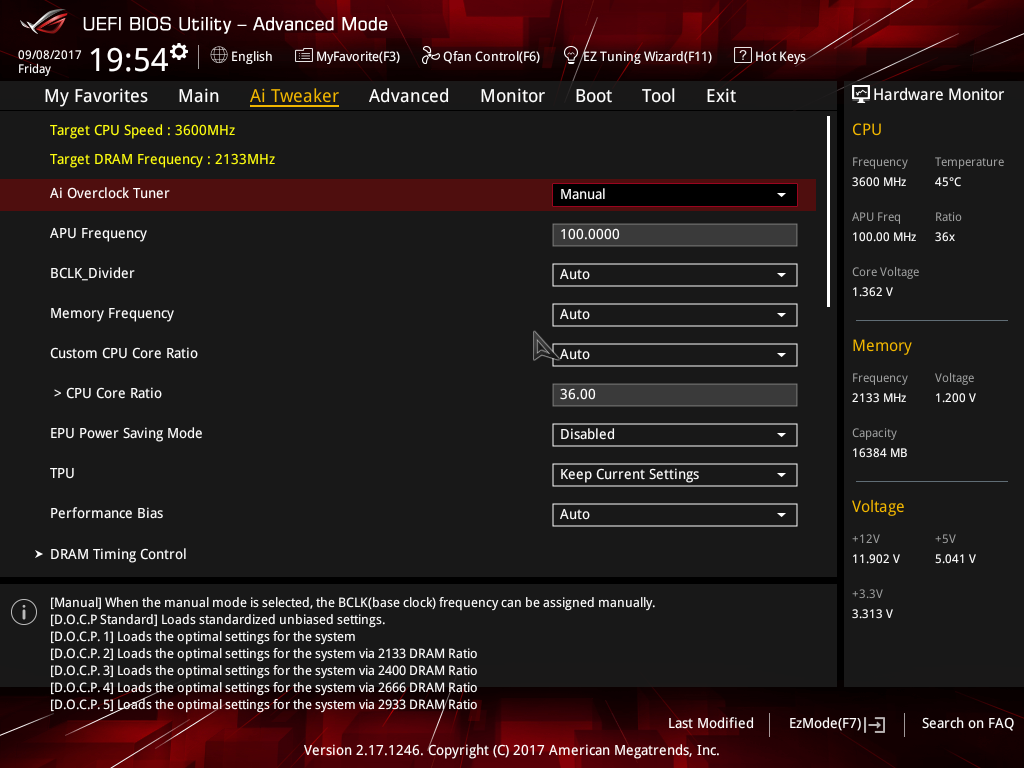Viewport: 1024px width, 768px height.
Task: Click the 09/08/2017 date text
Action: tap(50, 55)
